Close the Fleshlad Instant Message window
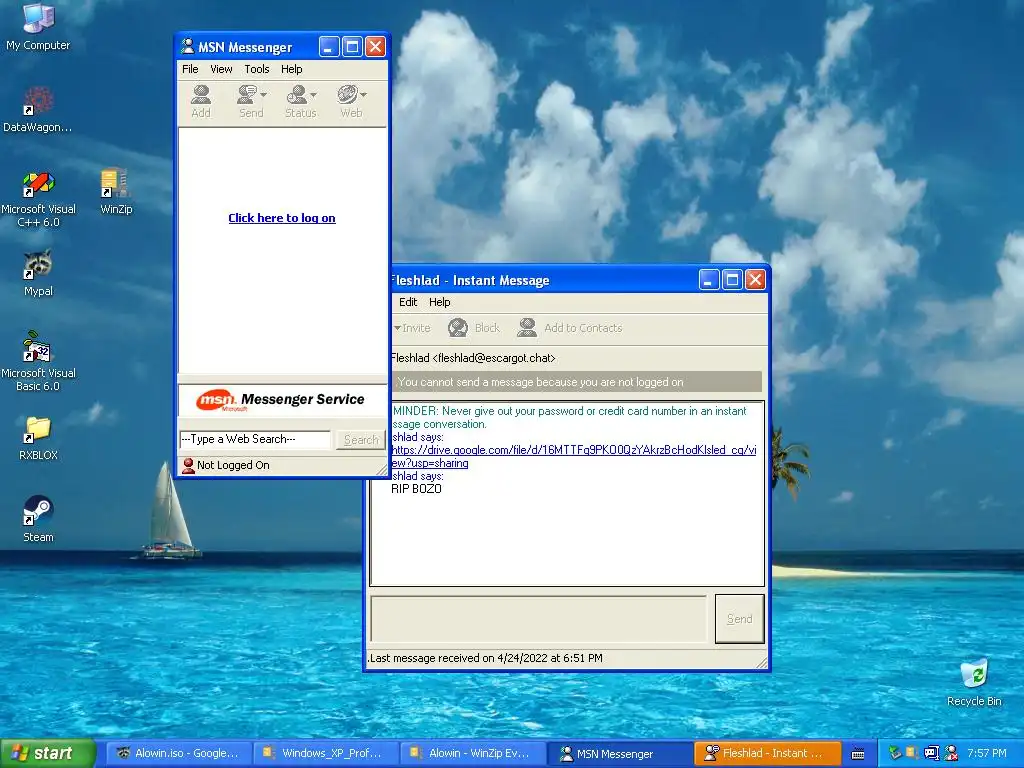This screenshot has height=768, width=1024. pyautogui.click(x=756, y=280)
